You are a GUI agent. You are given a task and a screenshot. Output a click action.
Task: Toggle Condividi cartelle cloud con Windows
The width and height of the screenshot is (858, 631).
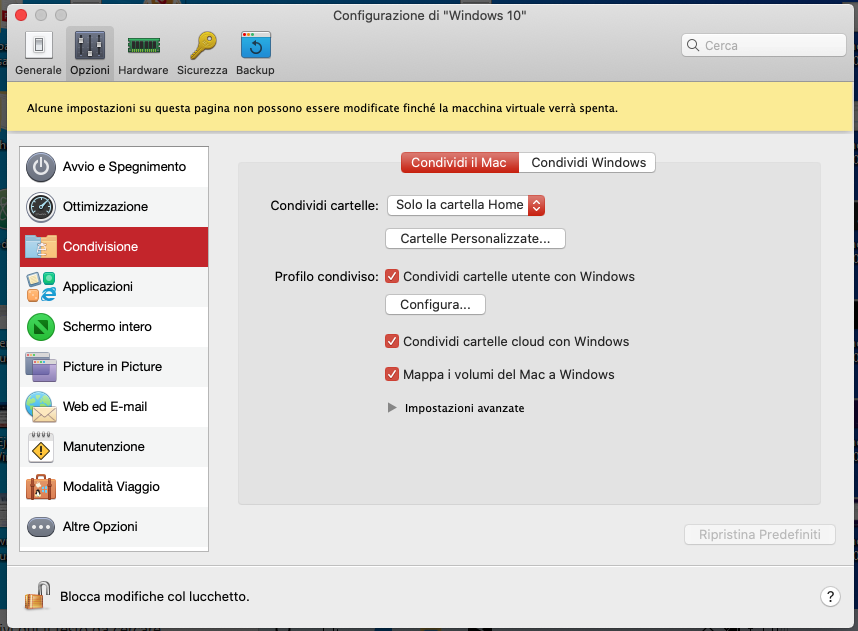392,341
